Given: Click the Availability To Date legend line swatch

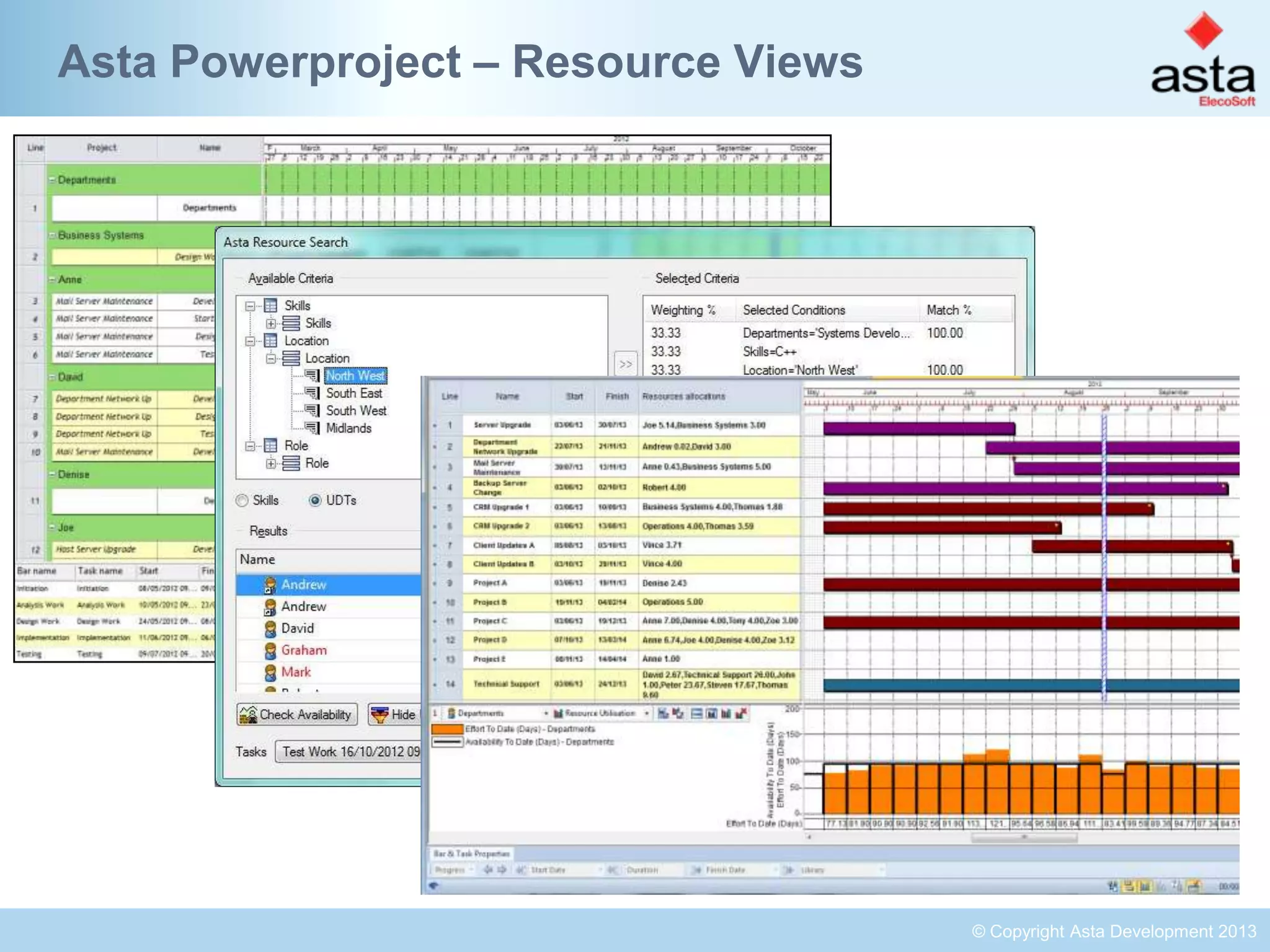Looking at the screenshot, I should (446, 742).
